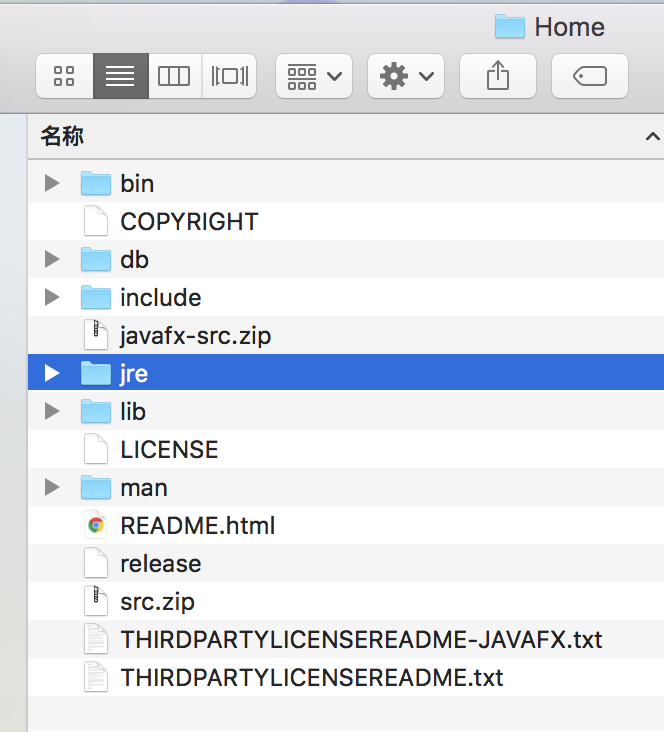Click the man folder icon
This screenshot has width=664, height=732.
[96, 487]
